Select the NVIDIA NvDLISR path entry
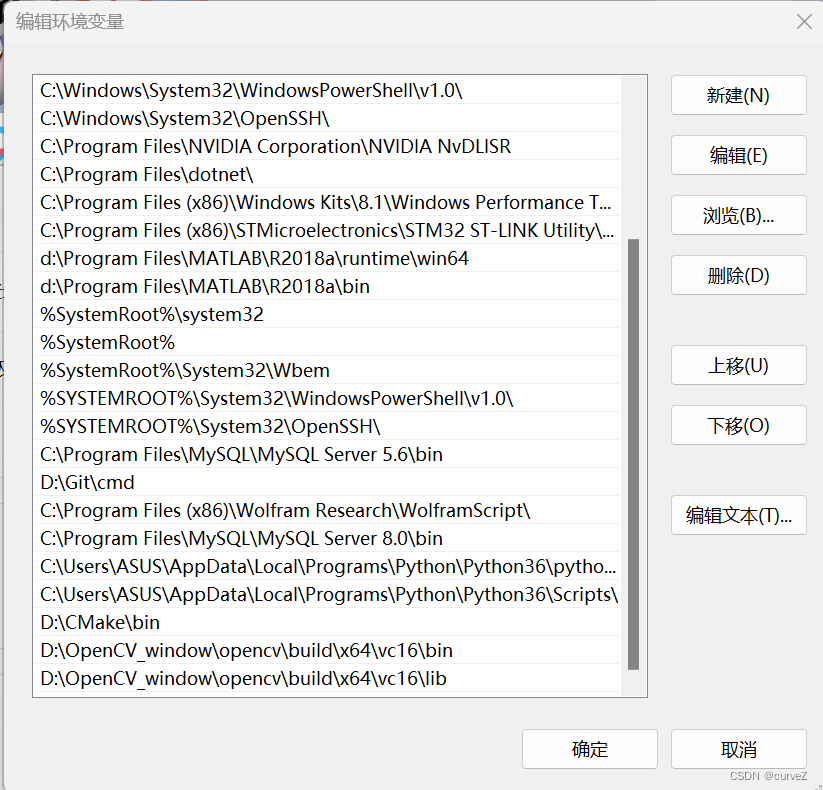This screenshot has height=790, width=823. [201, 146]
